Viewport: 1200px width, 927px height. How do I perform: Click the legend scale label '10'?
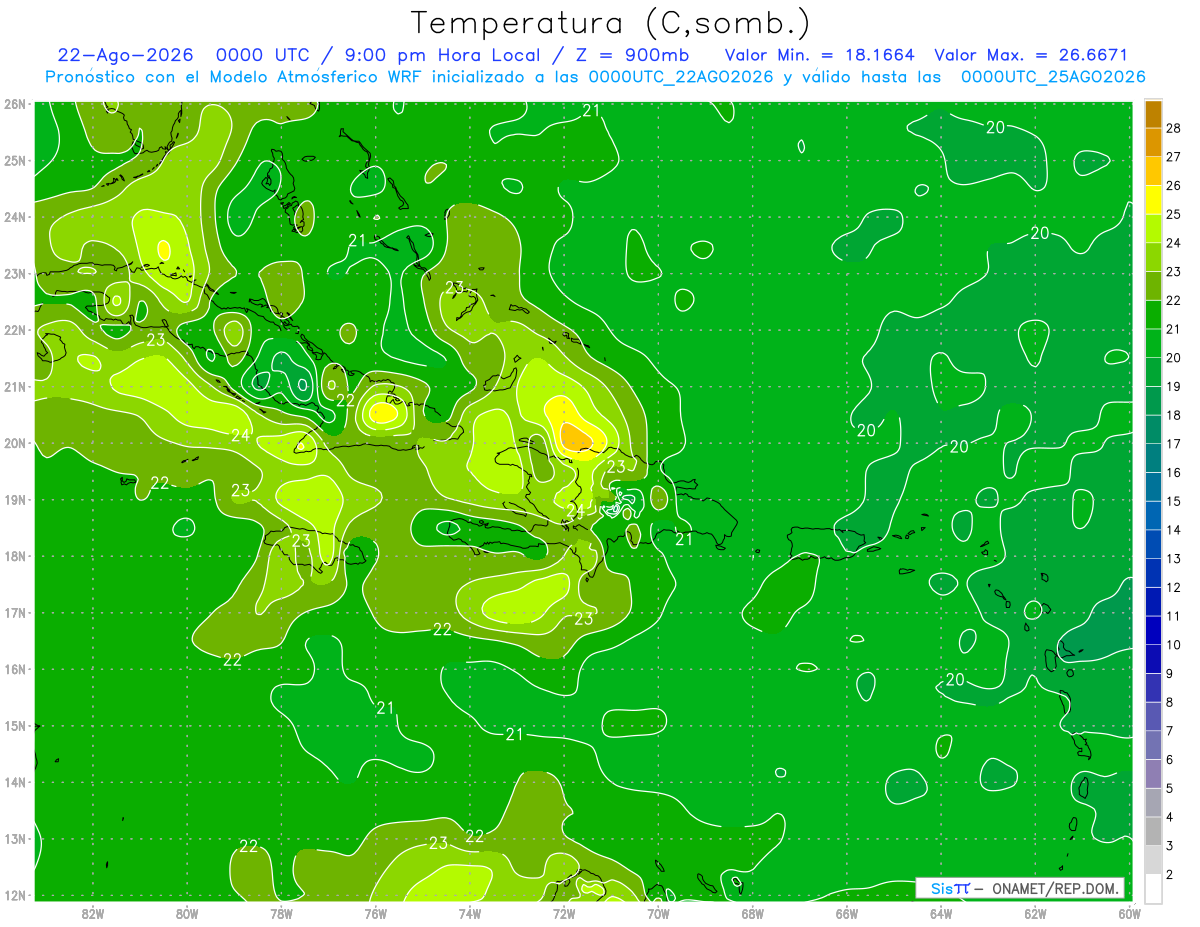pos(1174,645)
